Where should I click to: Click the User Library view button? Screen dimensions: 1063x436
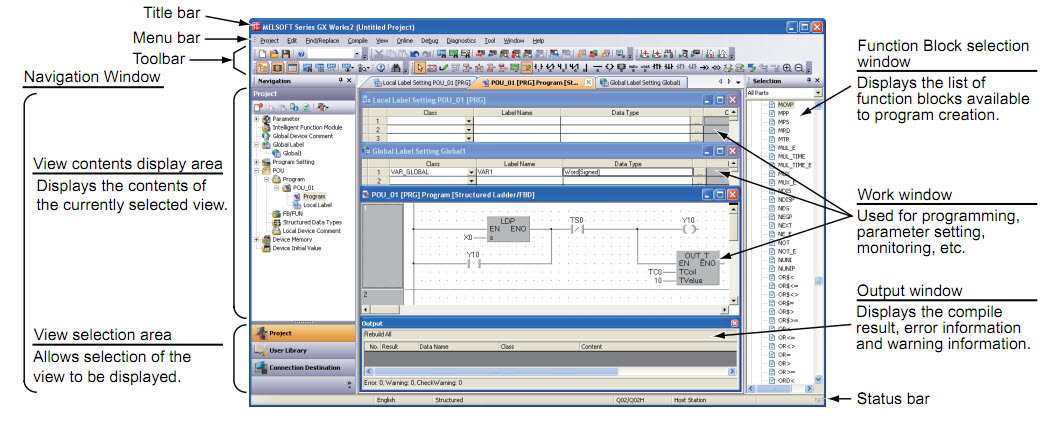pyautogui.click(x=302, y=351)
